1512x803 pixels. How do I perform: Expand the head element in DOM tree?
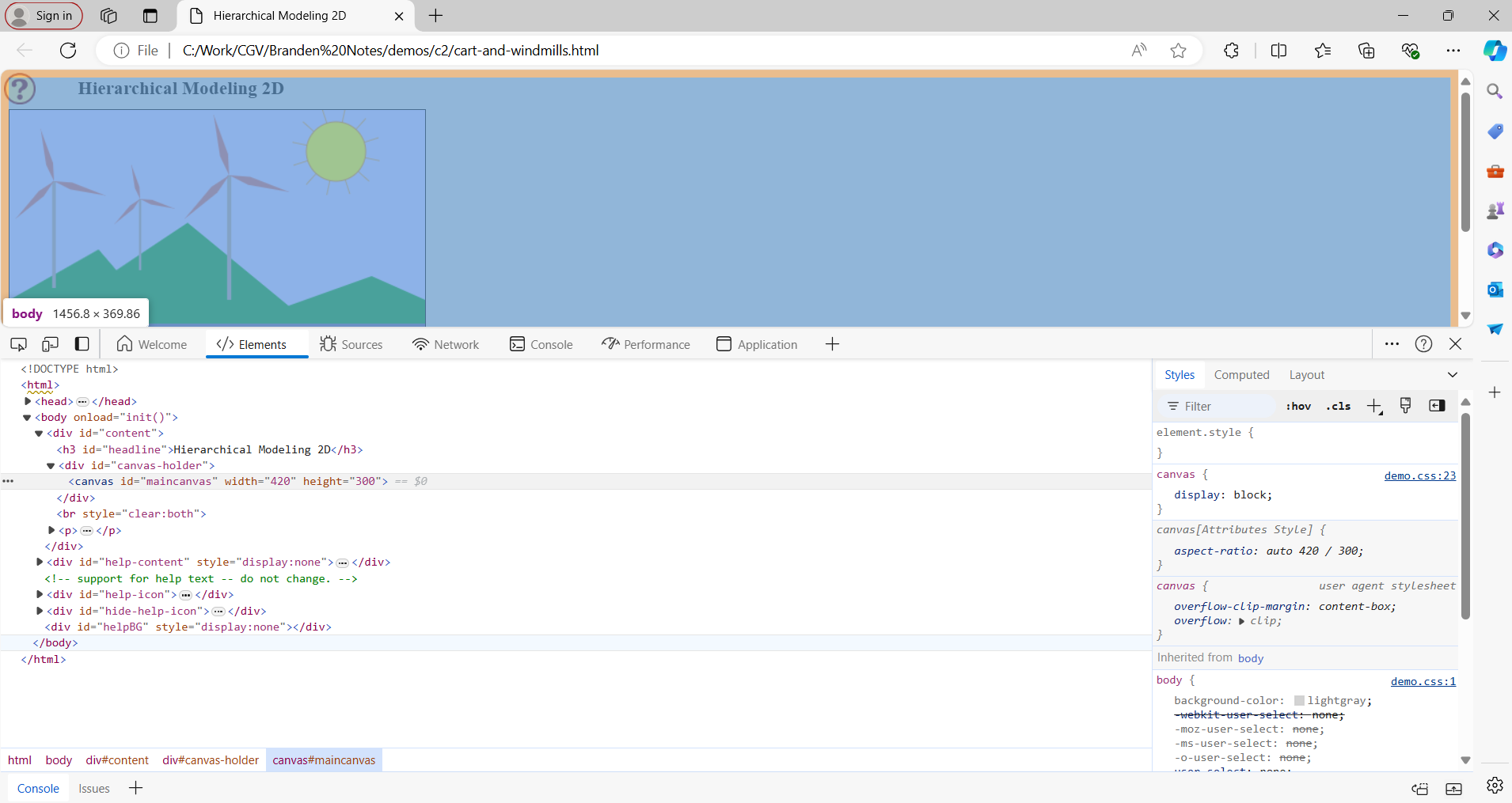(x=28, y=401)
